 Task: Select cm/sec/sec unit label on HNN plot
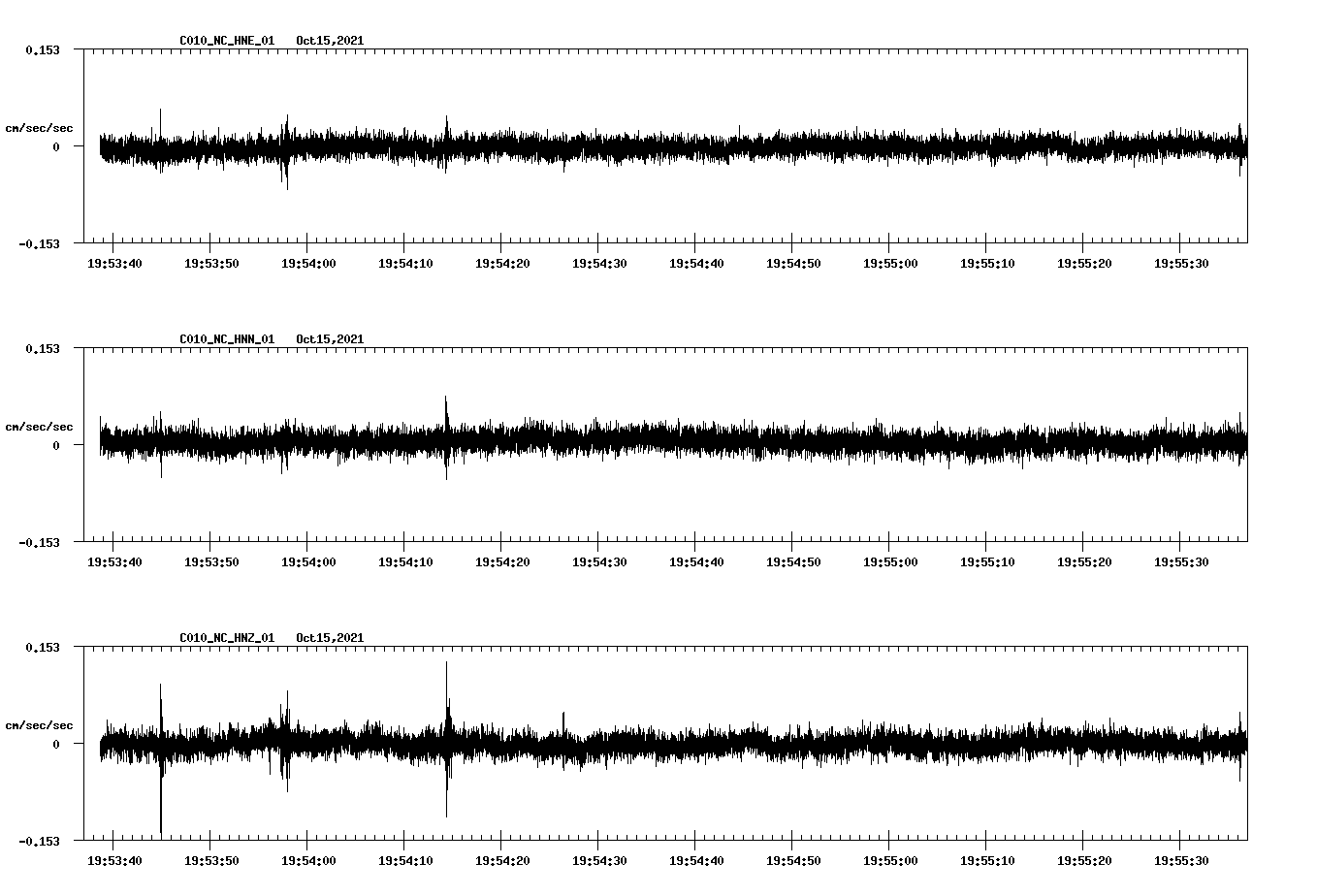(39, 427)
